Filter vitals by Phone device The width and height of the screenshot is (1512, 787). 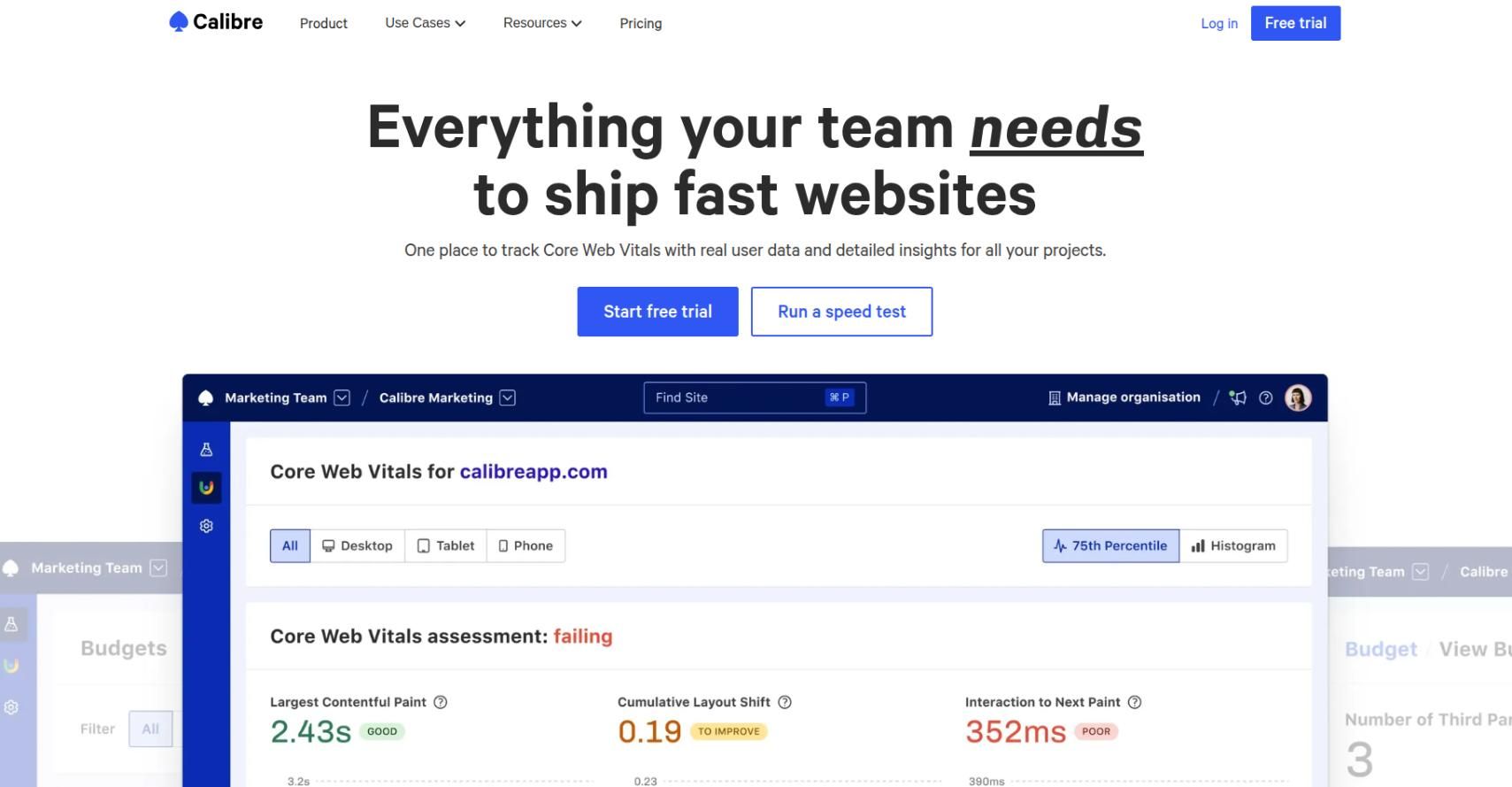click(x=526, y=545)
